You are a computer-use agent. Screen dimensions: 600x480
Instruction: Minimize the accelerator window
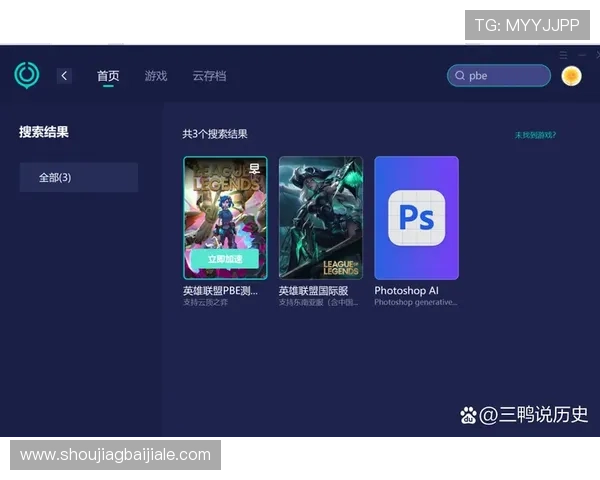tap(582, 55)
